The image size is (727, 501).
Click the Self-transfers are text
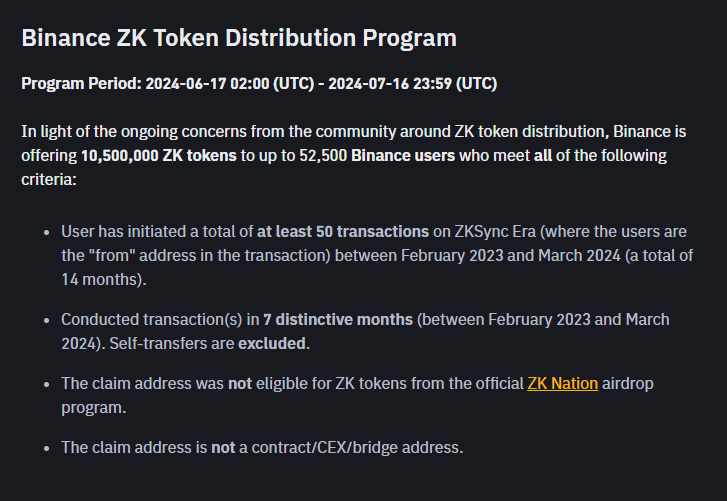[172, 344]
